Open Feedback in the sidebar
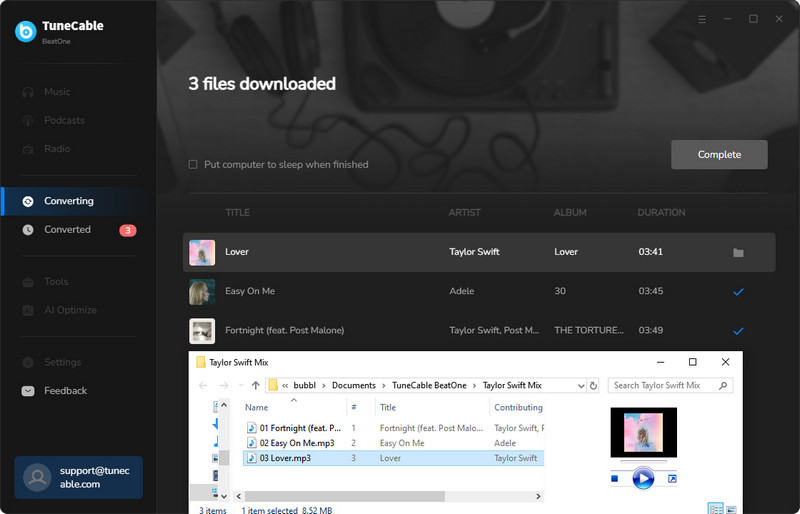Screen dimensions: 800x514 [65, 391]
